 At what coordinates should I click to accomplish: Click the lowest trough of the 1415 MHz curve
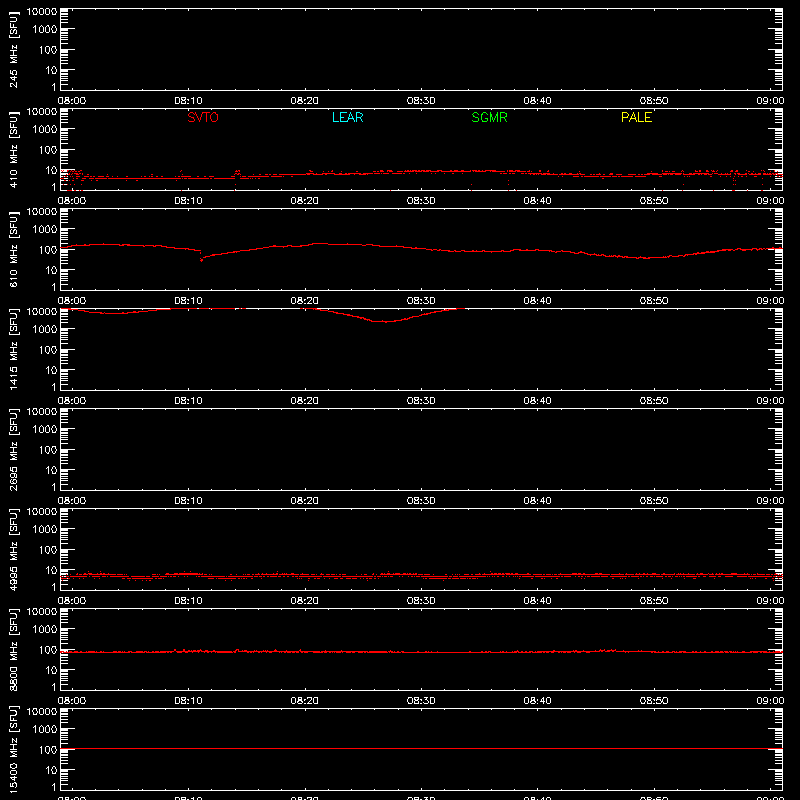click(387, 321)
